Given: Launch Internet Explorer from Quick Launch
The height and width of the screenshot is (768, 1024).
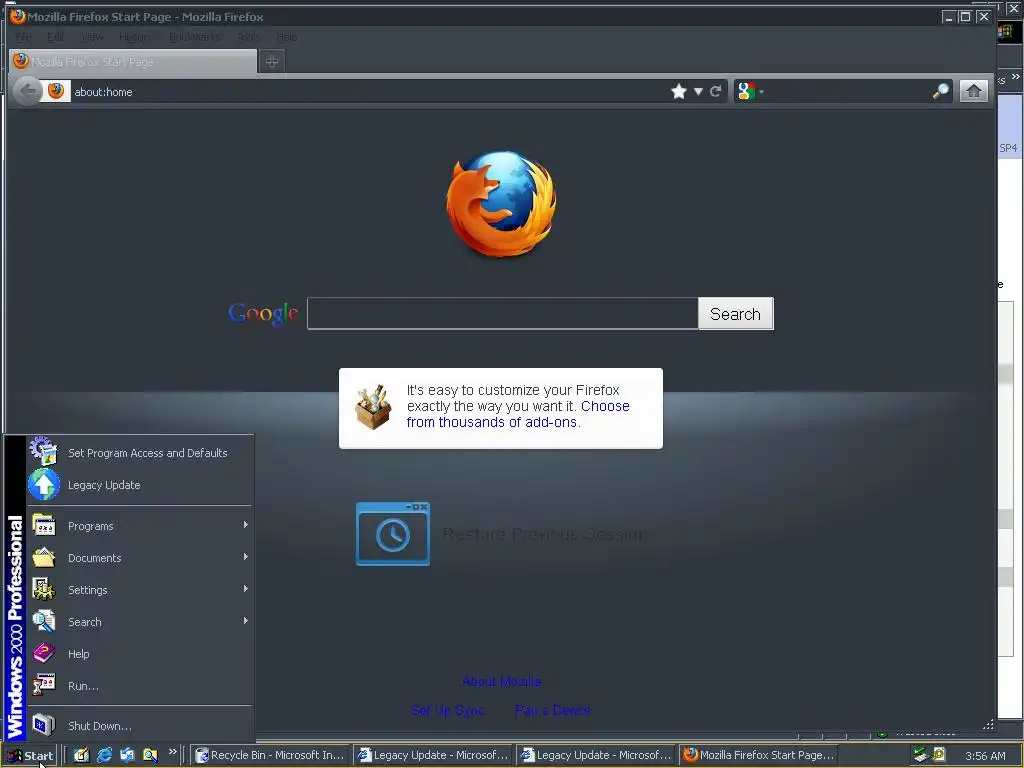Looking at the screenshot, I should coord(104,756).
